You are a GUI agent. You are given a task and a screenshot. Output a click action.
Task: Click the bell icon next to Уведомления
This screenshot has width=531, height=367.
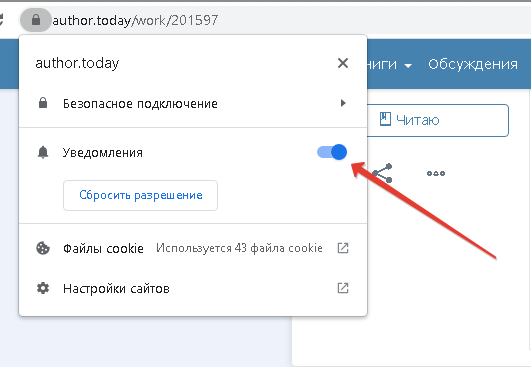43,153
